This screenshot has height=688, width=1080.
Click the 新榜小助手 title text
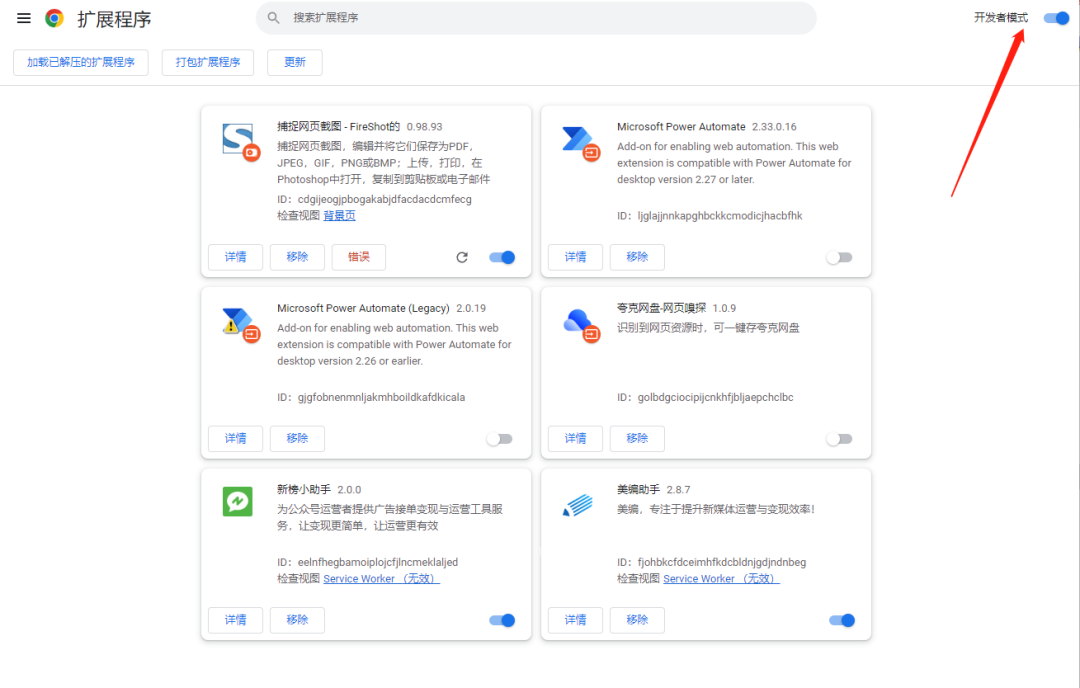point(304,490)
